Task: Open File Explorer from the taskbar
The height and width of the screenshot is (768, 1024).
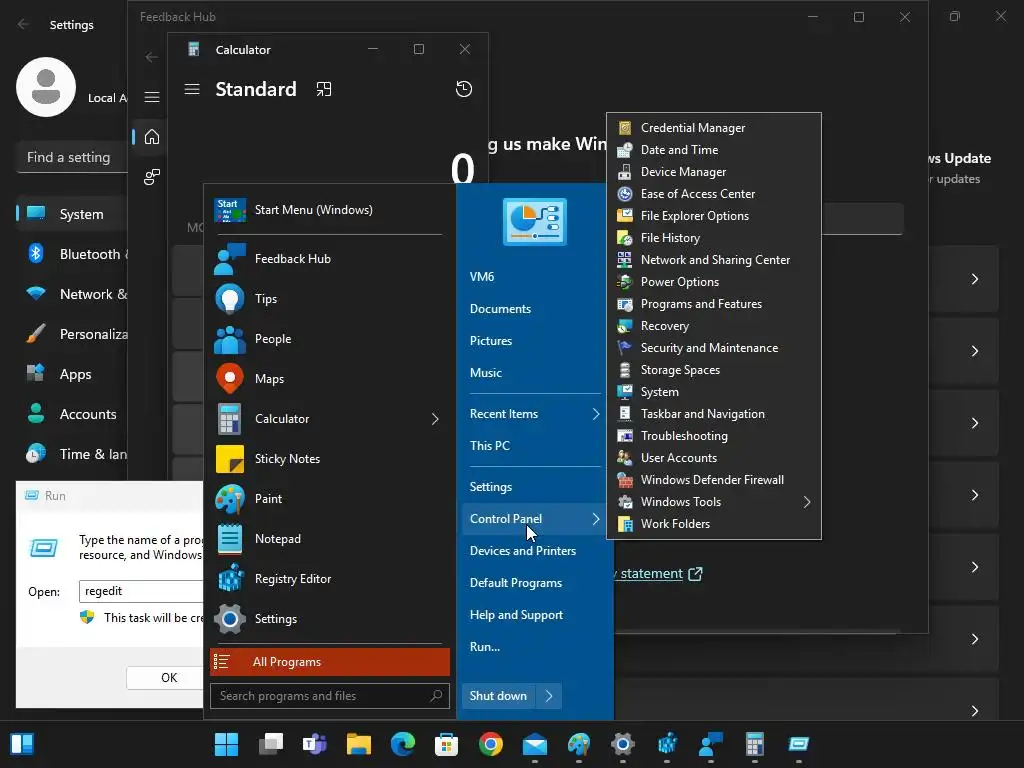Action: click(x=359, y=744)
